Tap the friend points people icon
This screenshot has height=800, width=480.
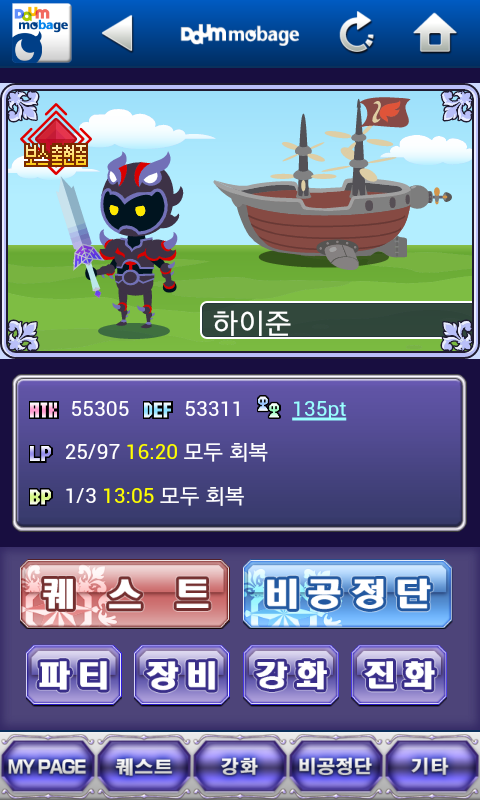[x=268, y=409]
